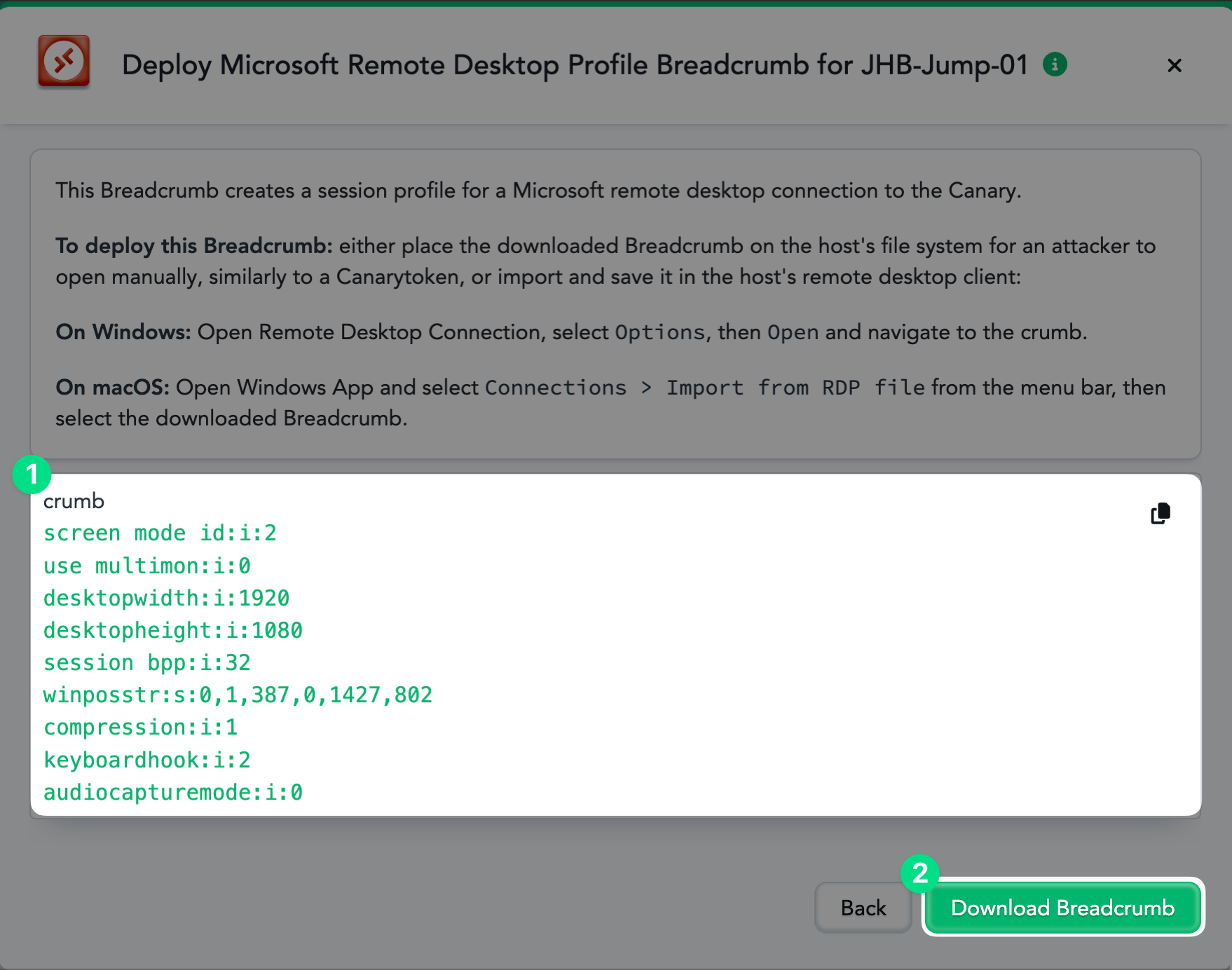
Task: Click the 'crumb' label above the code
Action: [x=74, y=501]
